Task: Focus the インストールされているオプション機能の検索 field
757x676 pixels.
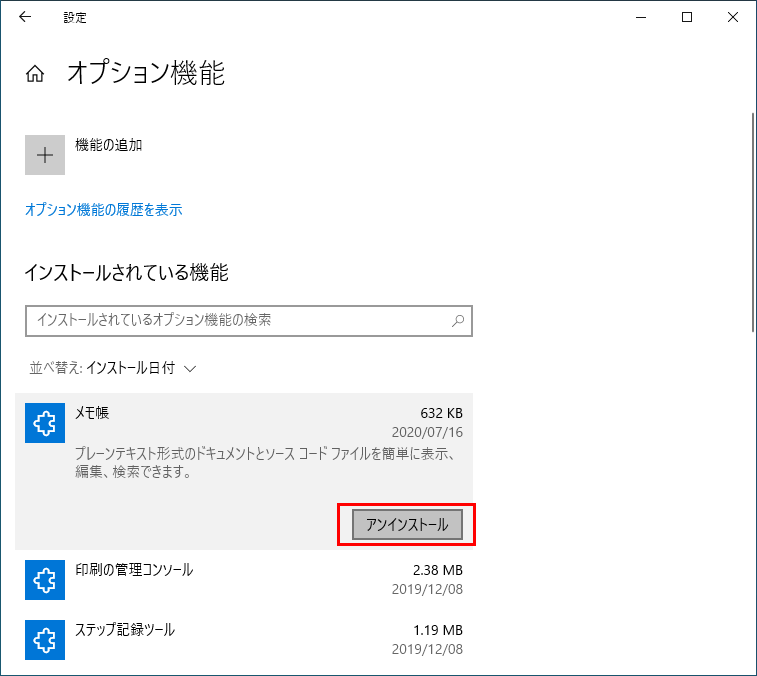Action: (249, 321)
